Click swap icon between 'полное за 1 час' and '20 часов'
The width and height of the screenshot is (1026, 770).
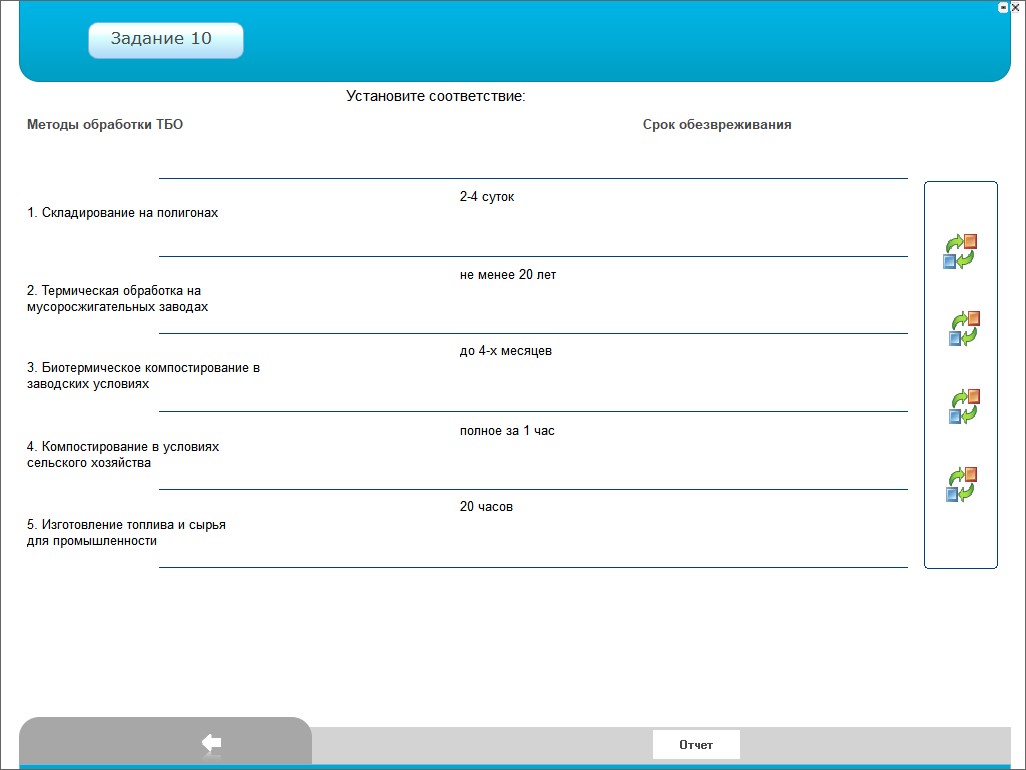pyautogui.click(x=961, y=484)
